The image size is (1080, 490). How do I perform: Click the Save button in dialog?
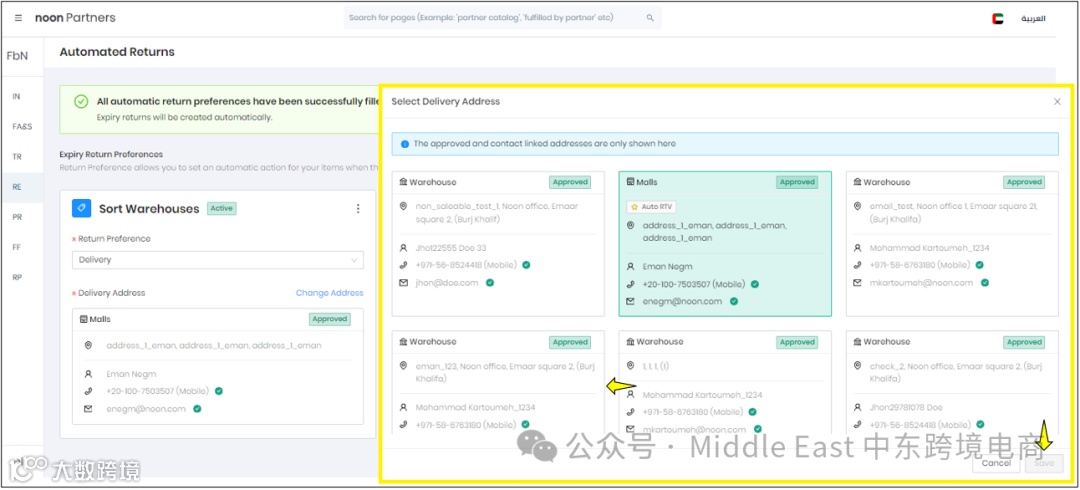(1044, 463)
